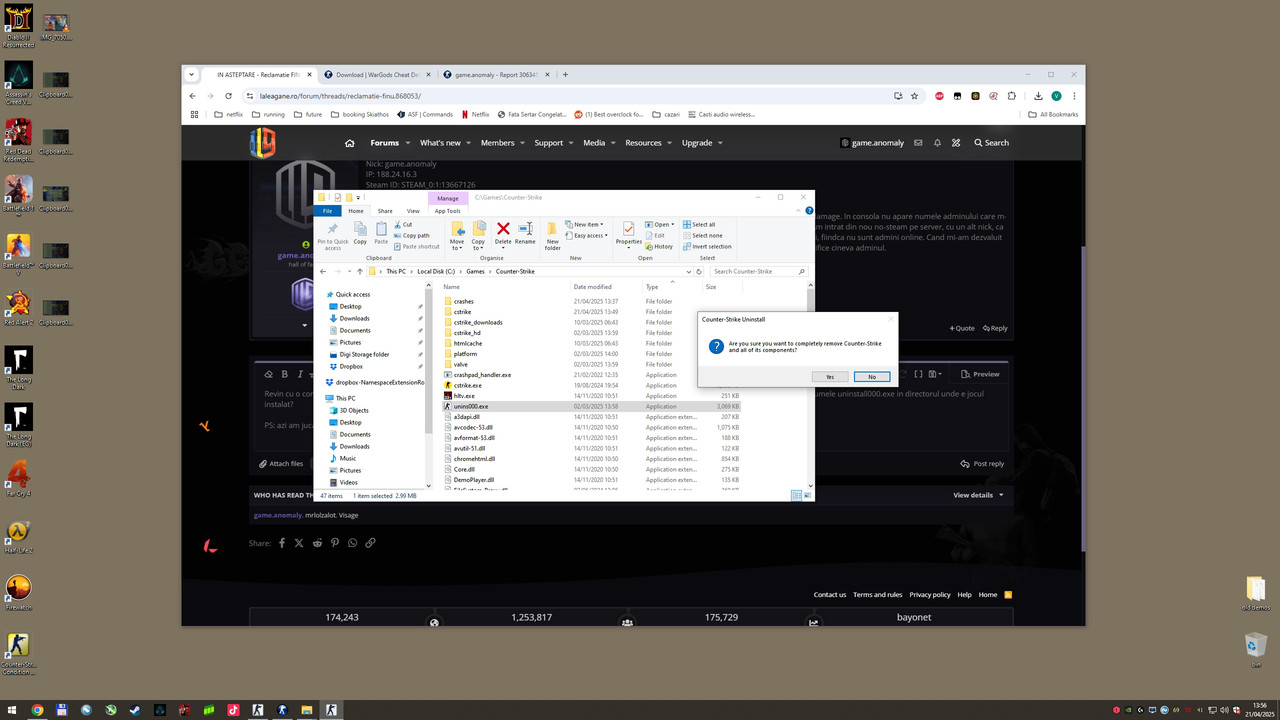This screenshot has width=1280, height=720.
Task: Sort files by the Name column header
Action: click(452, 287)
